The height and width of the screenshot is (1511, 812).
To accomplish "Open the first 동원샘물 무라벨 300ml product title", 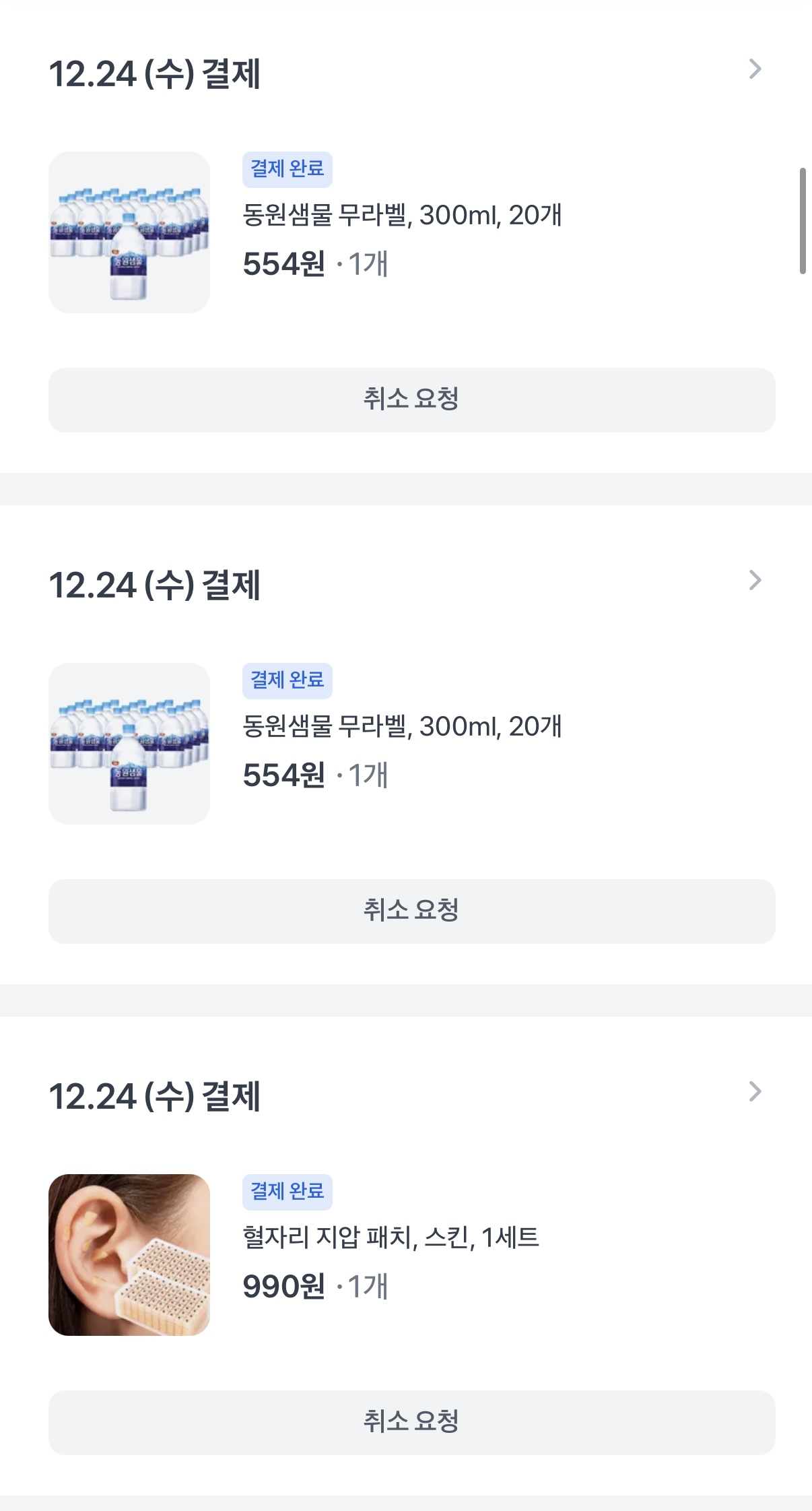I will click(x=402, y=216).
